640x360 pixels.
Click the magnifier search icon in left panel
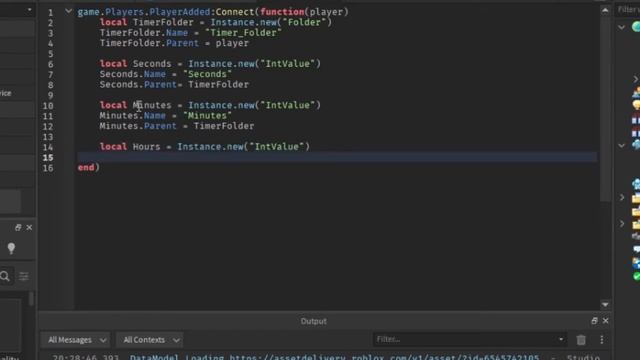pyautogui.click(x=5, y=276)
